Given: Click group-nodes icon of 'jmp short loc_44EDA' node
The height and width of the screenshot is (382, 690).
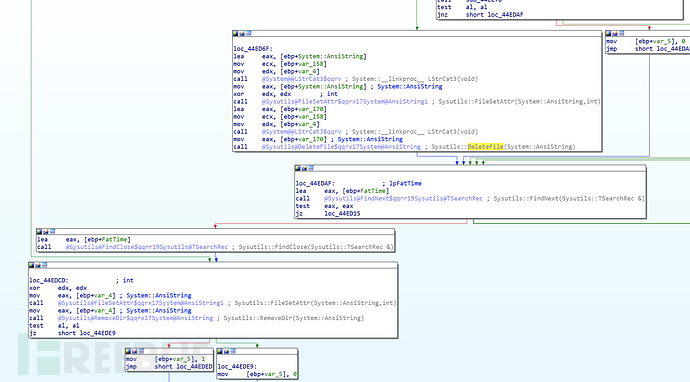Looking at the screenshot, I should [621, 33].
